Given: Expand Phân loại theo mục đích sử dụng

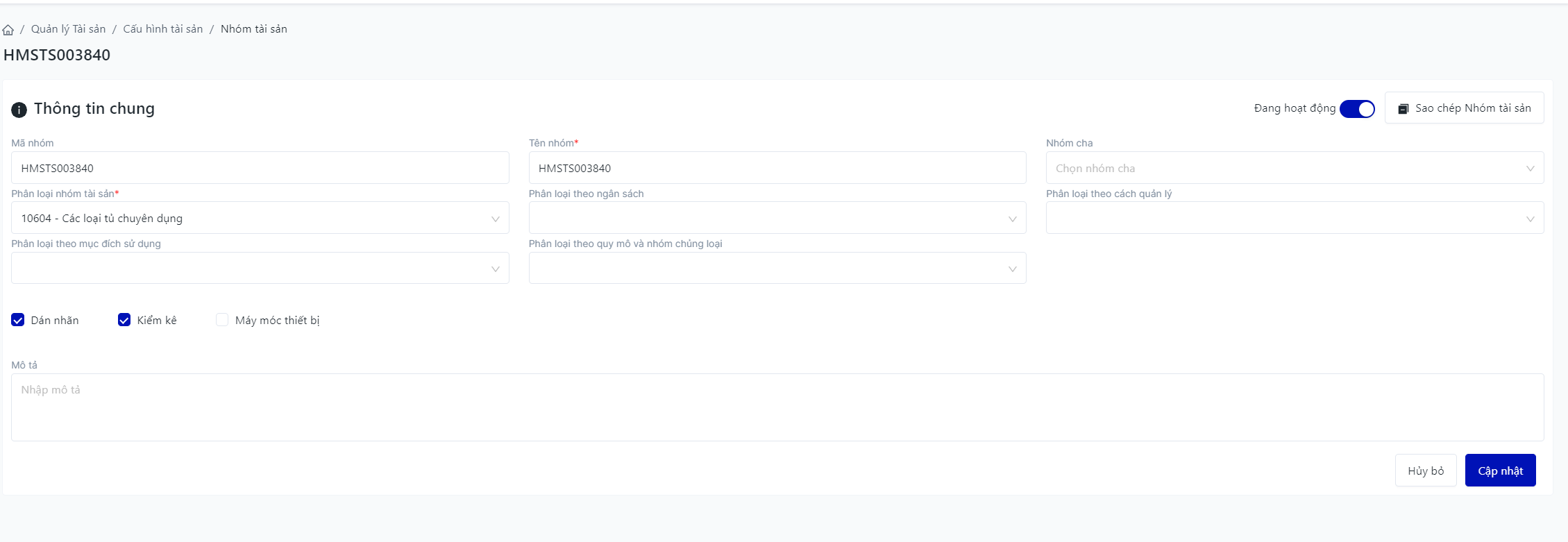Looking at the screenshot, I should tap(260, 269).
